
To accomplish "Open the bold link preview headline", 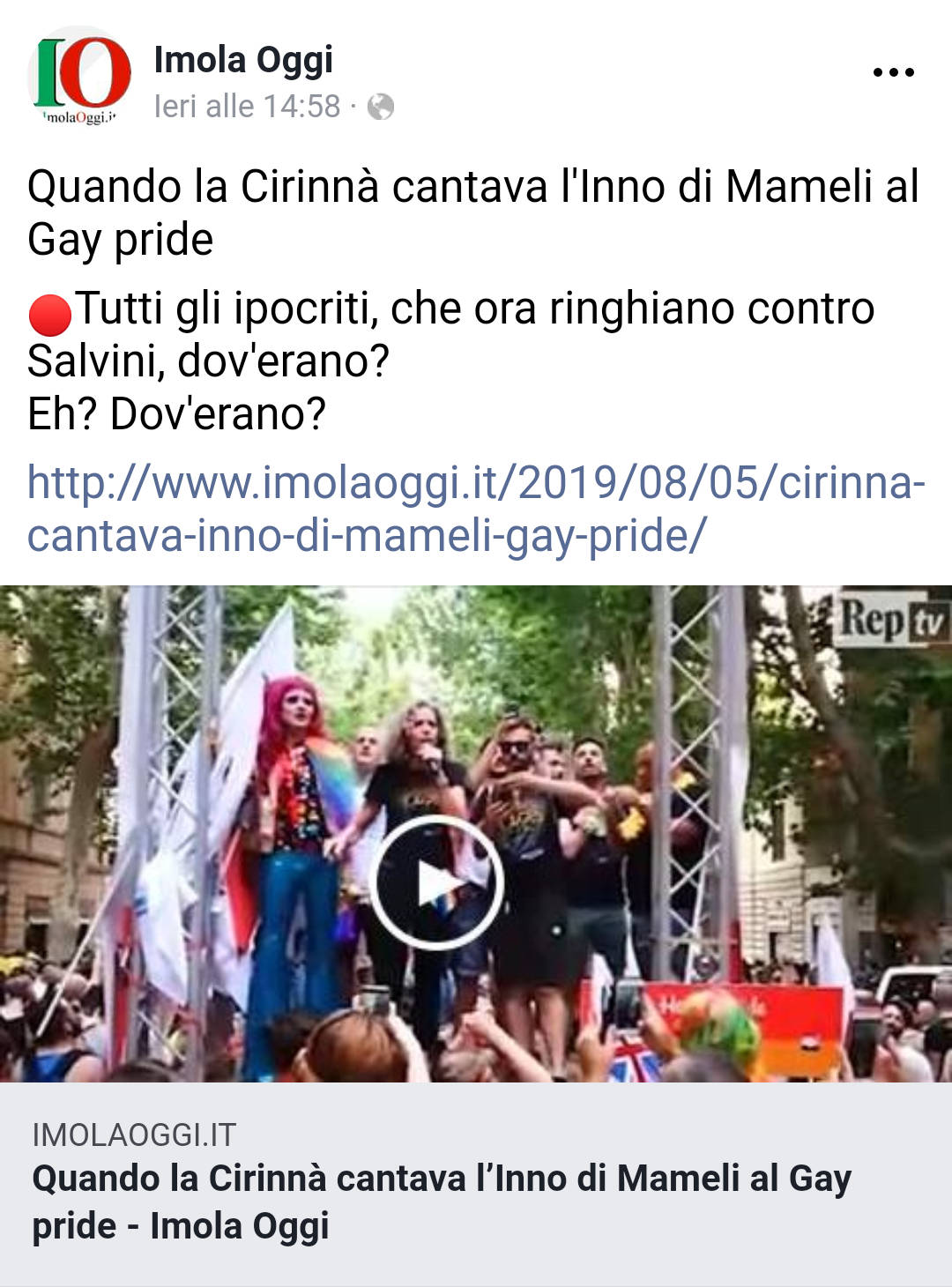I will coord(442,1202).
